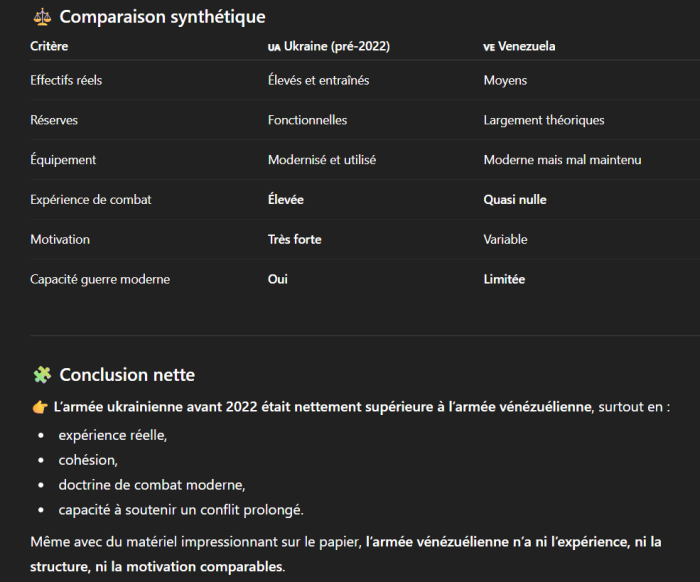
Task: Click the puzzle piece emoji beside Conclusion nette
Action: coord(41,375)
